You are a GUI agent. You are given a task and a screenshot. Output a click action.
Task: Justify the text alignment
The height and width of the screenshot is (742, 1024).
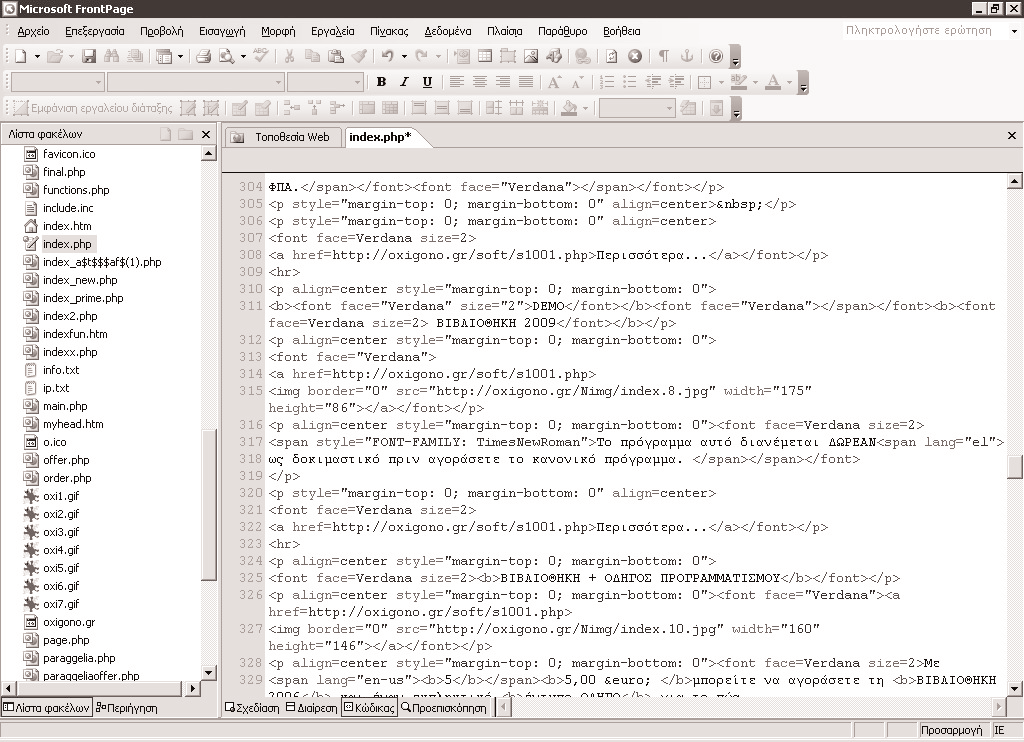(x=526, y=82)
